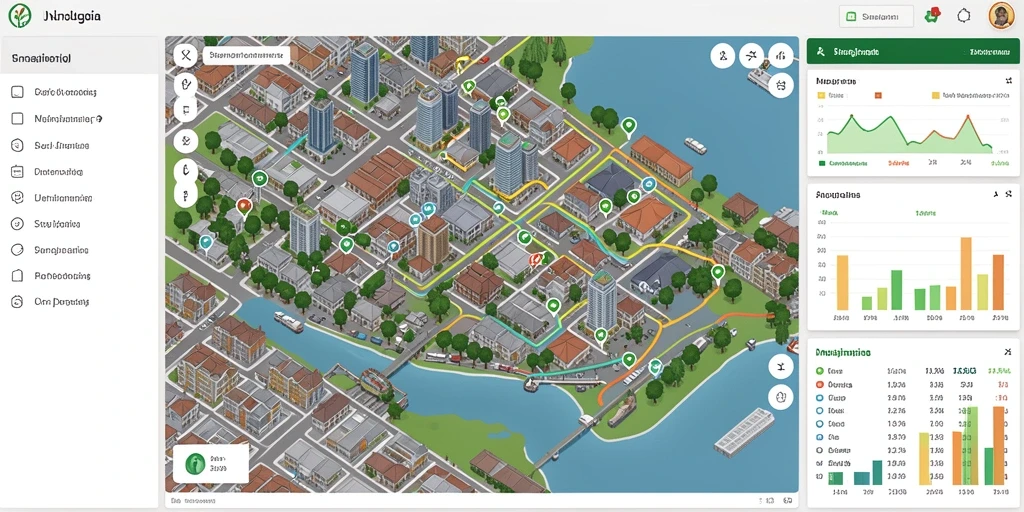The width and height of the screenshot is (1024, 512).
Task: Collapse the bottom data table panel via corner icon
Action: pos(1008,352)
